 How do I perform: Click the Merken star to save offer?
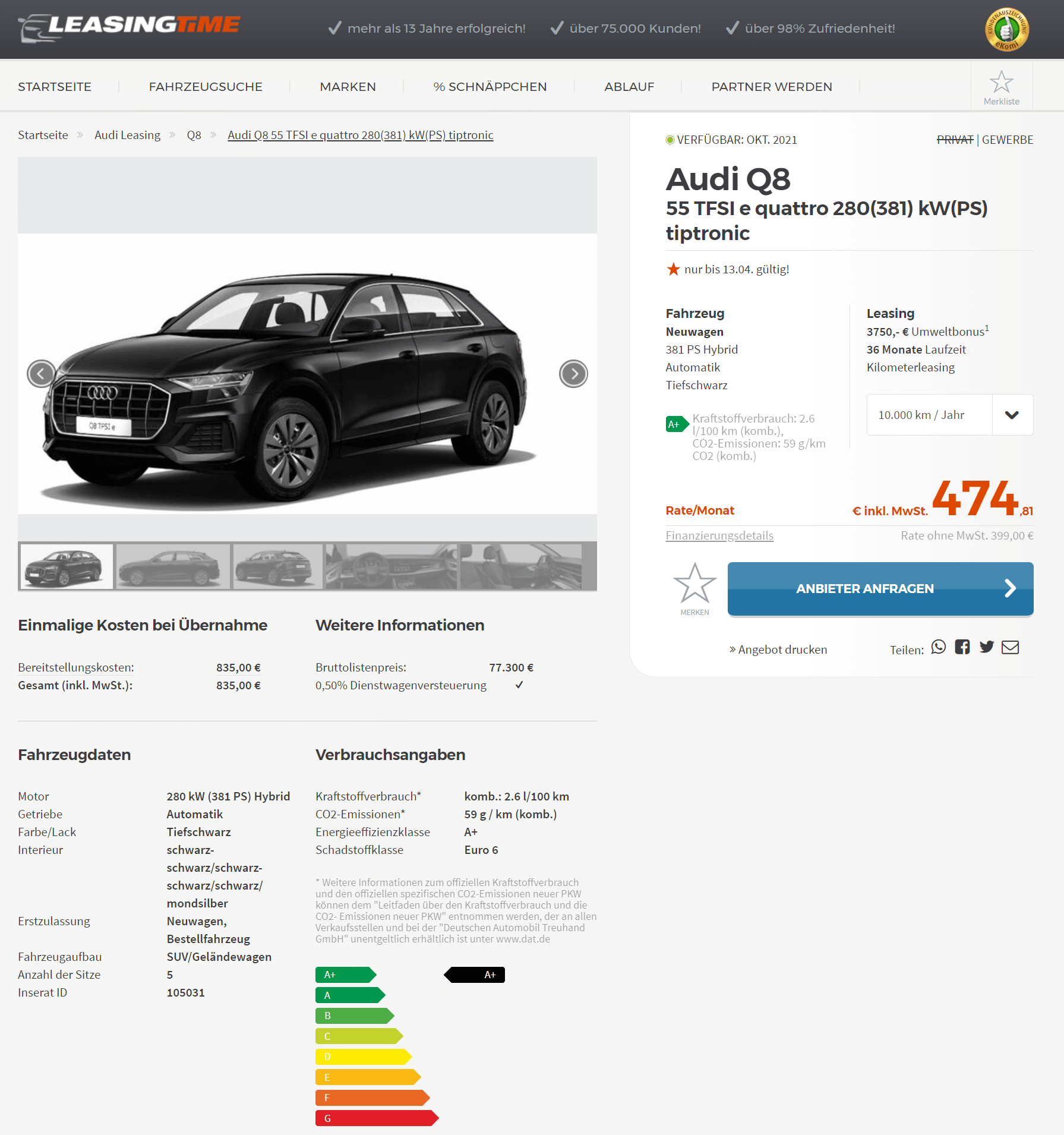tap(694, 583)
